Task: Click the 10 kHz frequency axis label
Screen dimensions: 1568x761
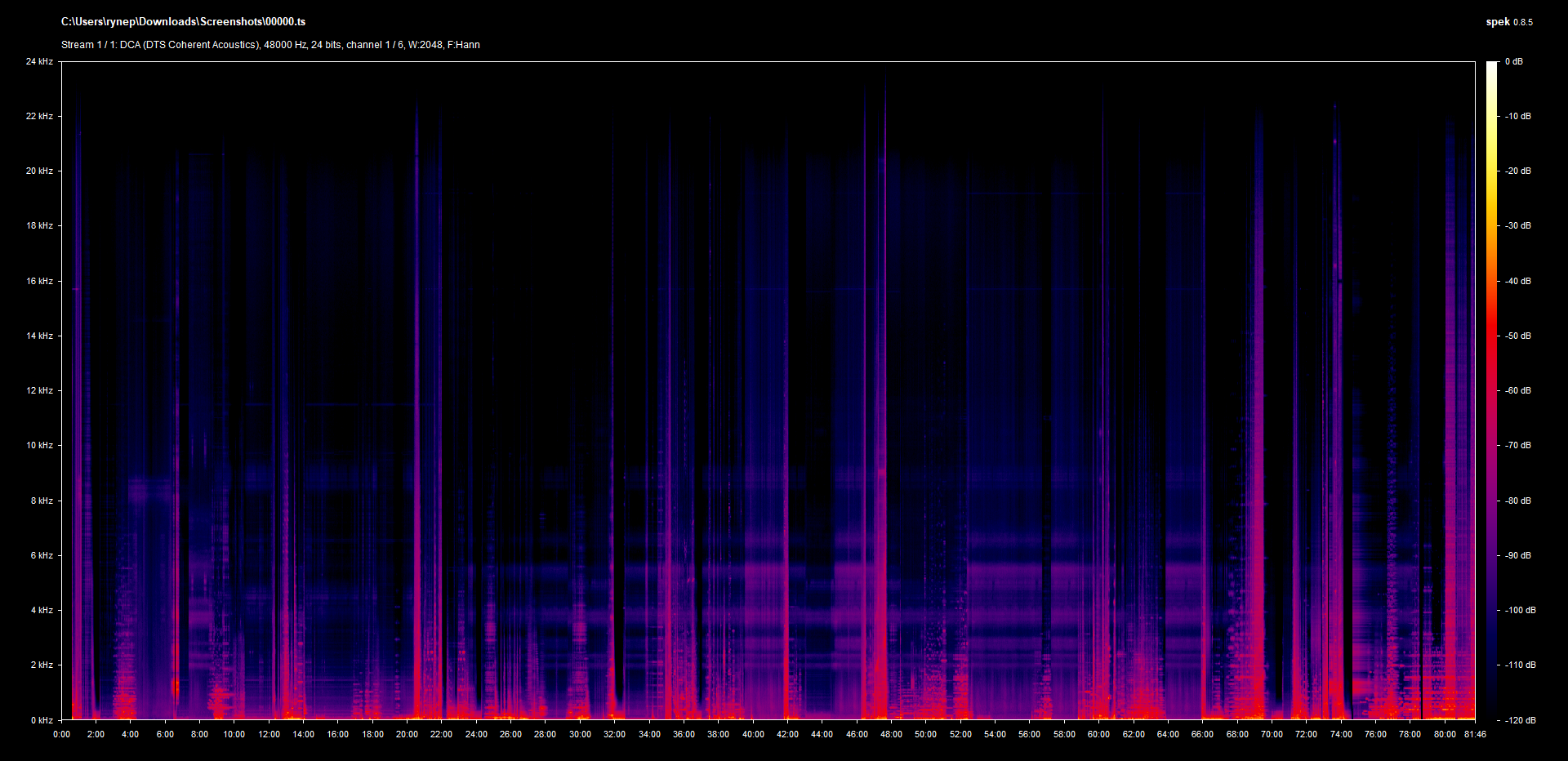Action: coord(39,445)
